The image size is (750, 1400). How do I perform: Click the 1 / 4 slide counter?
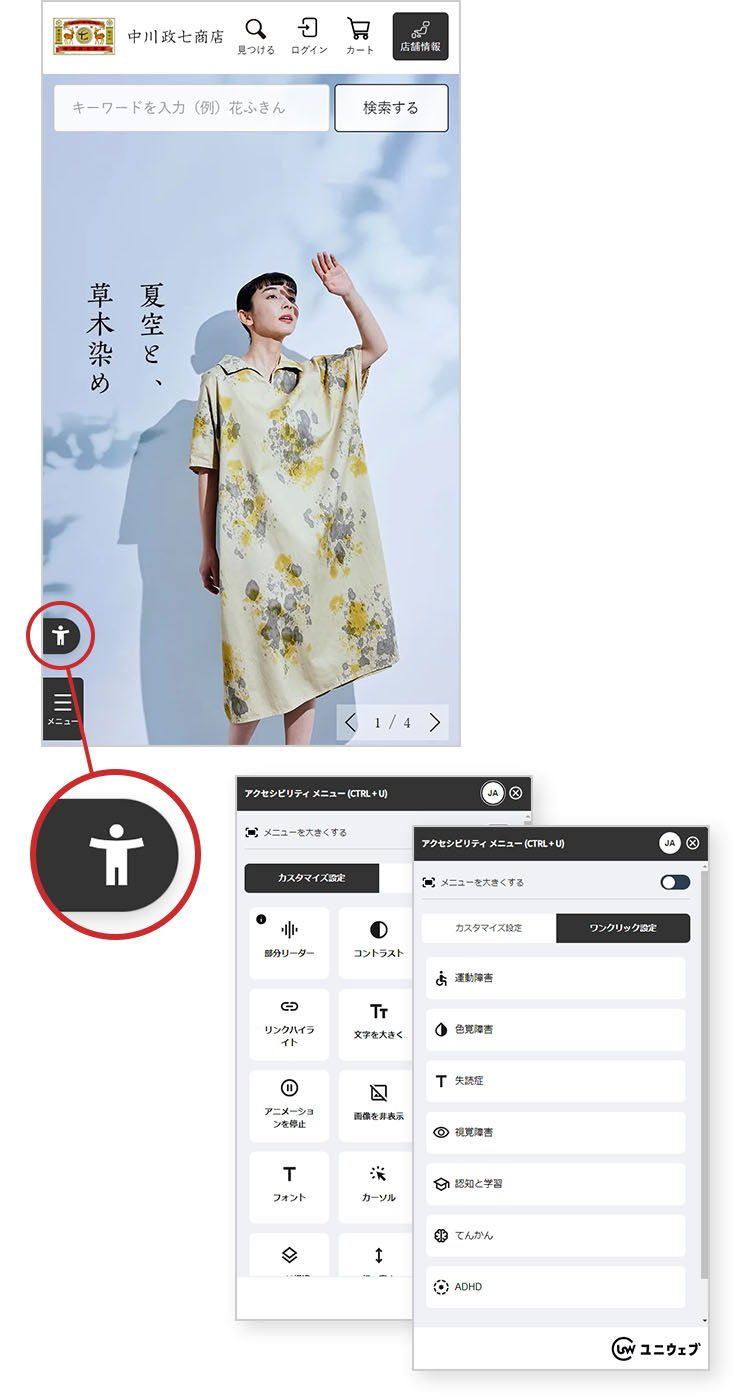coord(392,722)
